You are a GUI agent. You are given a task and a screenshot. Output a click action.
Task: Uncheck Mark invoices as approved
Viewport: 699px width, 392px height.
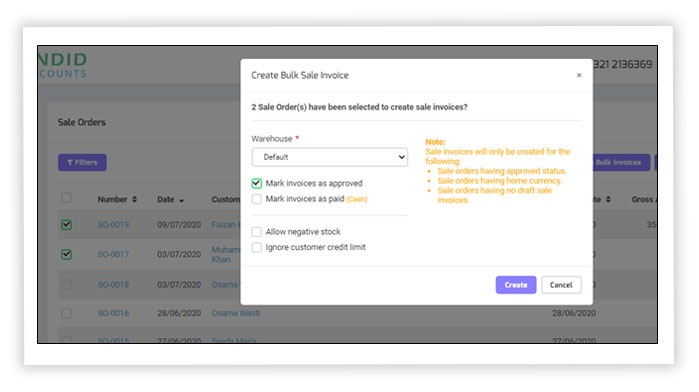[256, 183]
